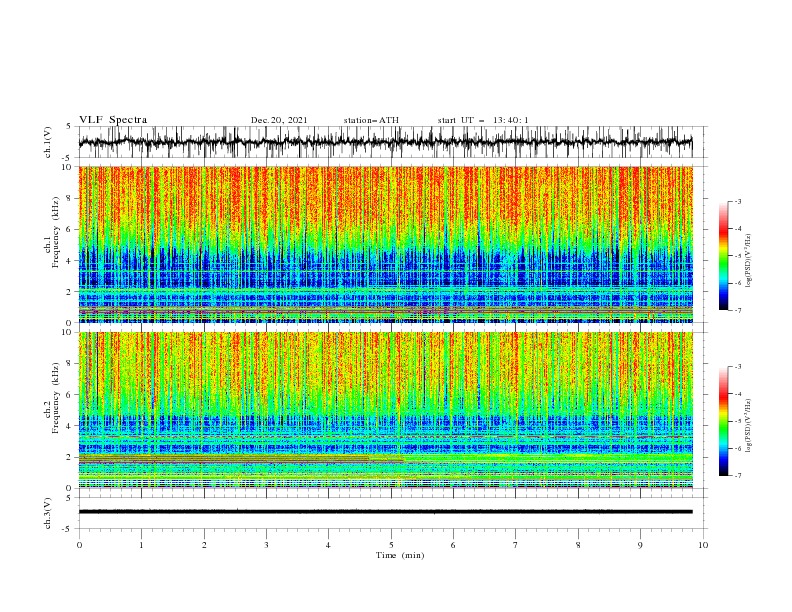Screen dimensions: 792x612
Task: Click the ch.1 Frequency (kHz) axis label
Action: (x=52, y=233)
